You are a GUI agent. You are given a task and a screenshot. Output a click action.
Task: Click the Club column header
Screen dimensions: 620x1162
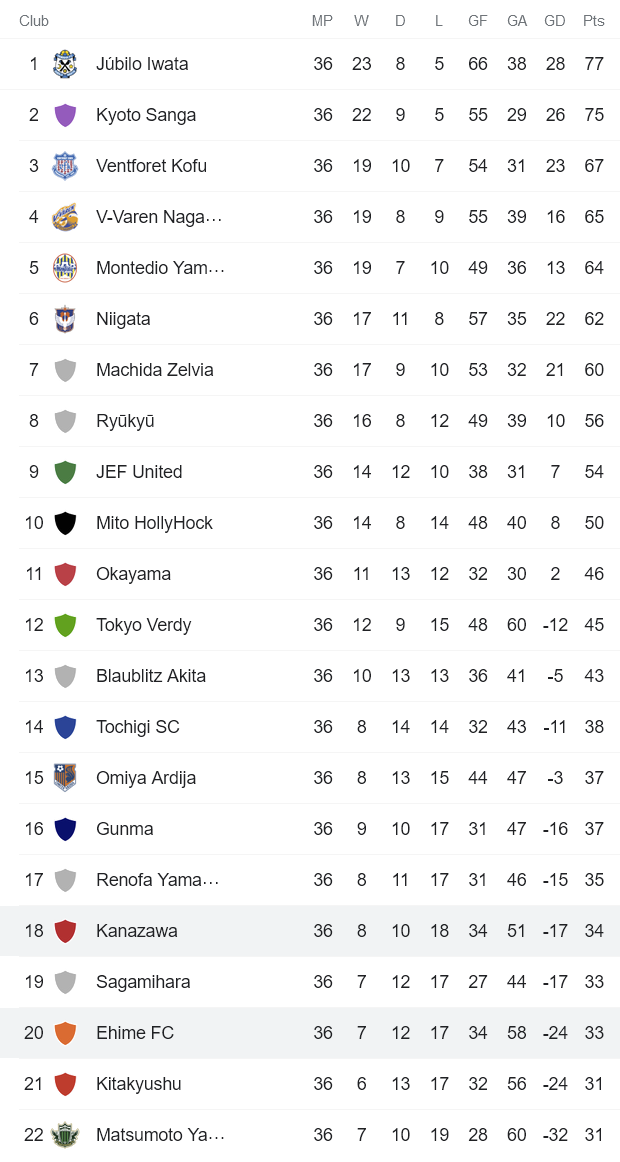tap(34, 21)
